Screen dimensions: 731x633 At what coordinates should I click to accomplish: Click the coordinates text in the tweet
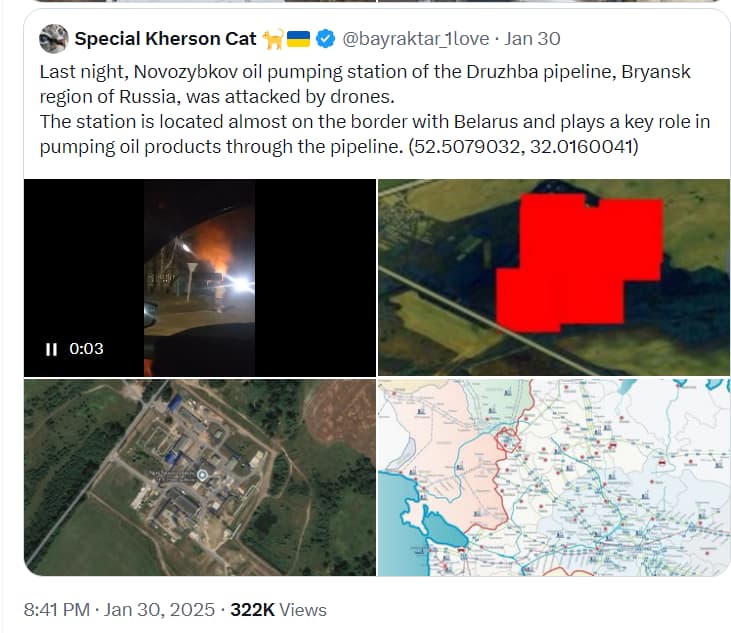tap(523, 147)
